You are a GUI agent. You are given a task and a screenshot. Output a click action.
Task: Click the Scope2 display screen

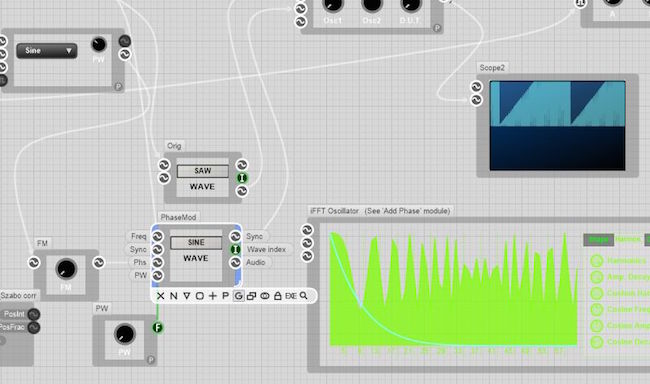point(558,125)
